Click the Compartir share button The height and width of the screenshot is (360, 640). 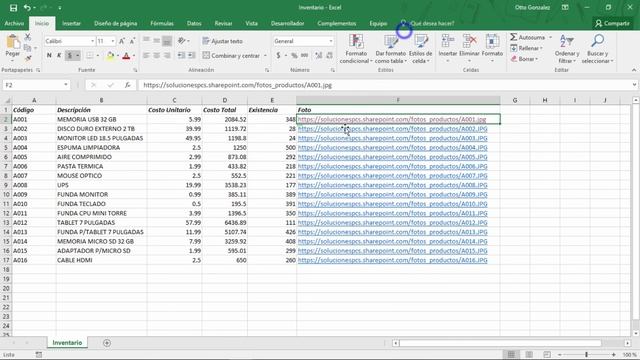pyautogui.click(x=612, y=23)
